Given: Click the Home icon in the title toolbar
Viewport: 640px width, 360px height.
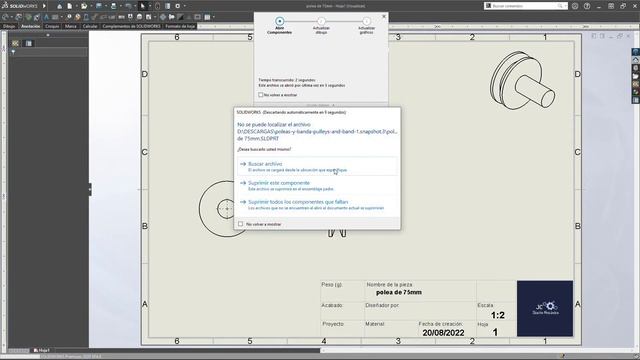Looking at the screenshot, I should point(60,6).
